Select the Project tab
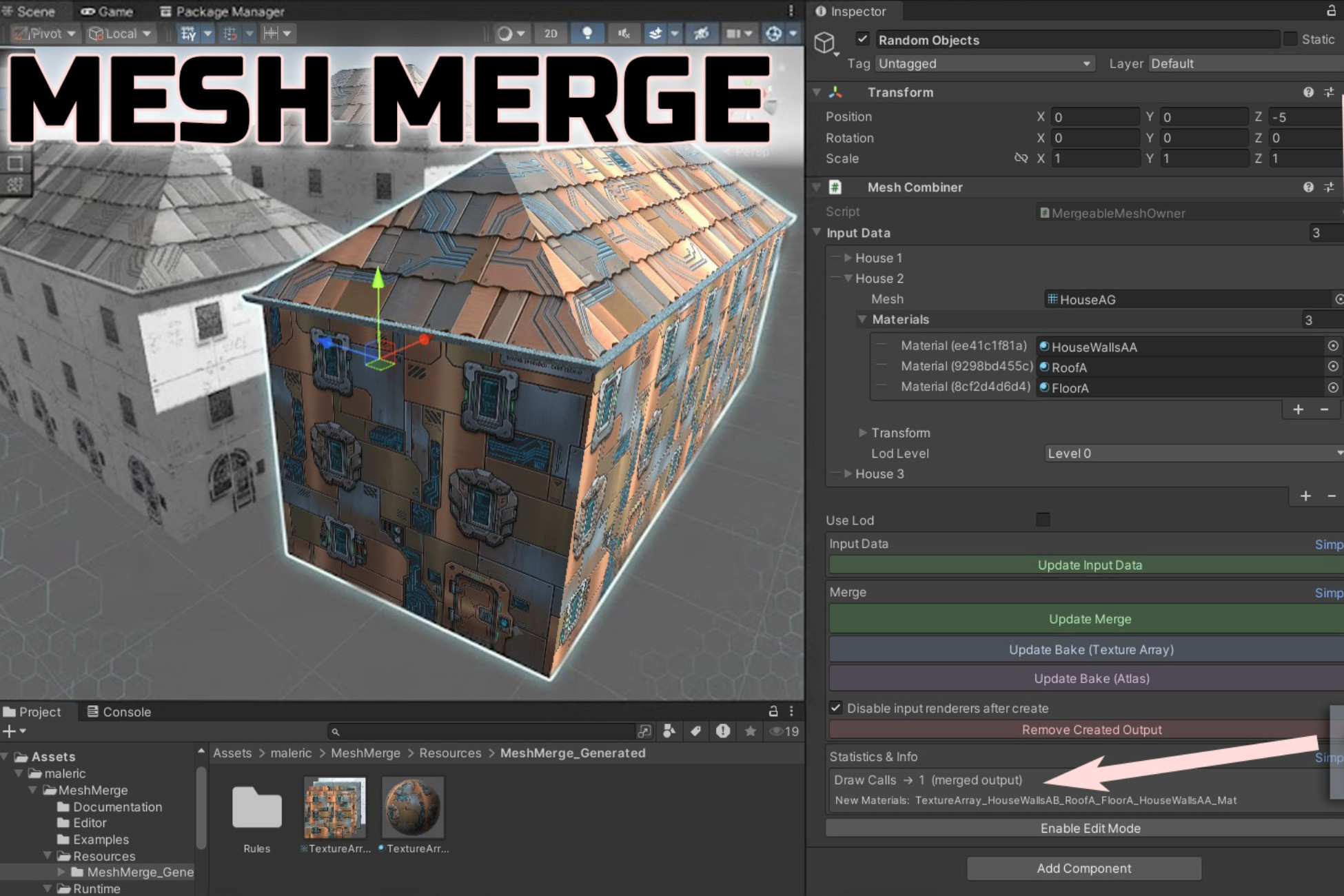1344x896 pixels. 32,711
